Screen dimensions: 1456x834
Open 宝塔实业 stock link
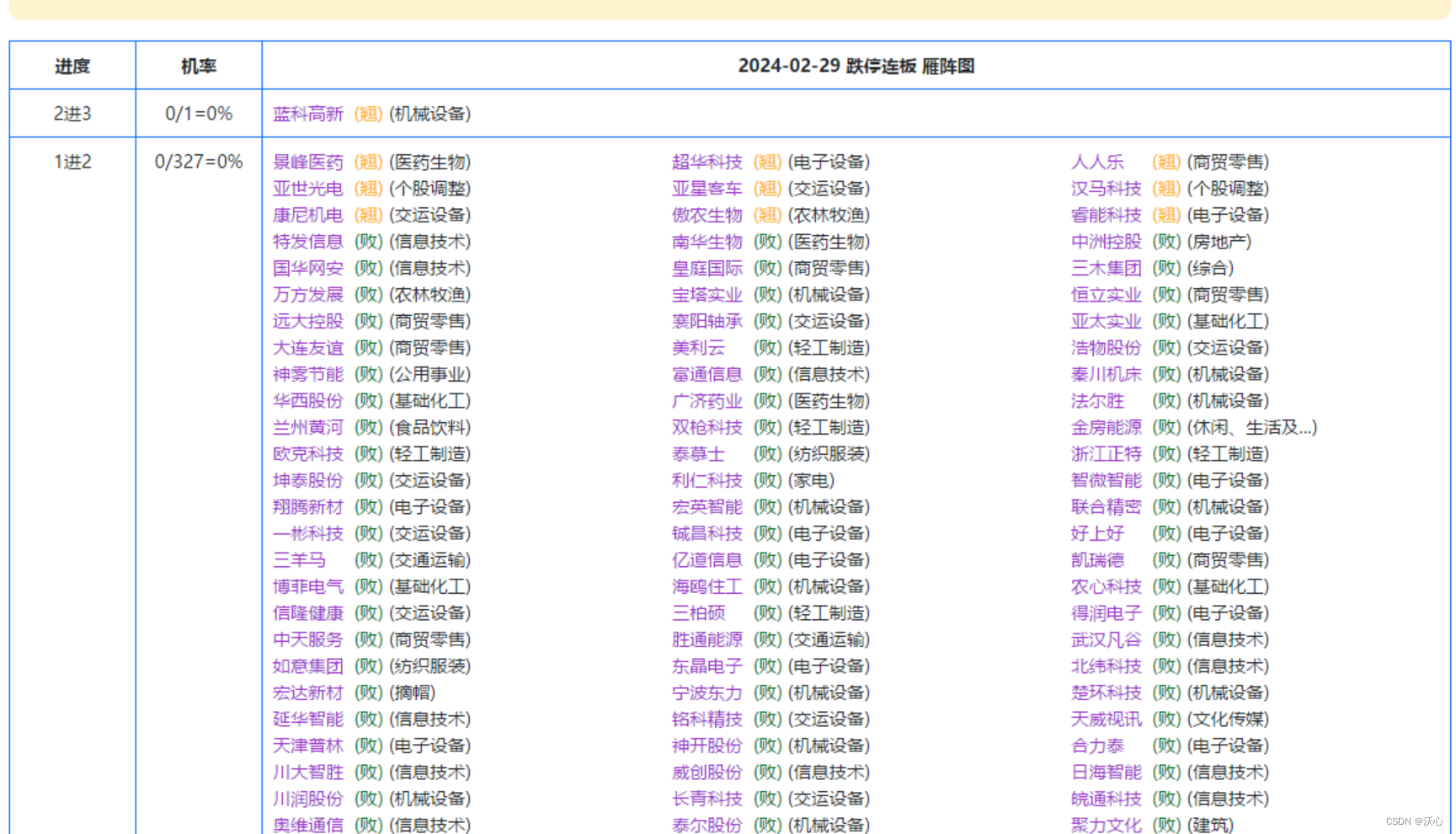click(x=707, y=295)
